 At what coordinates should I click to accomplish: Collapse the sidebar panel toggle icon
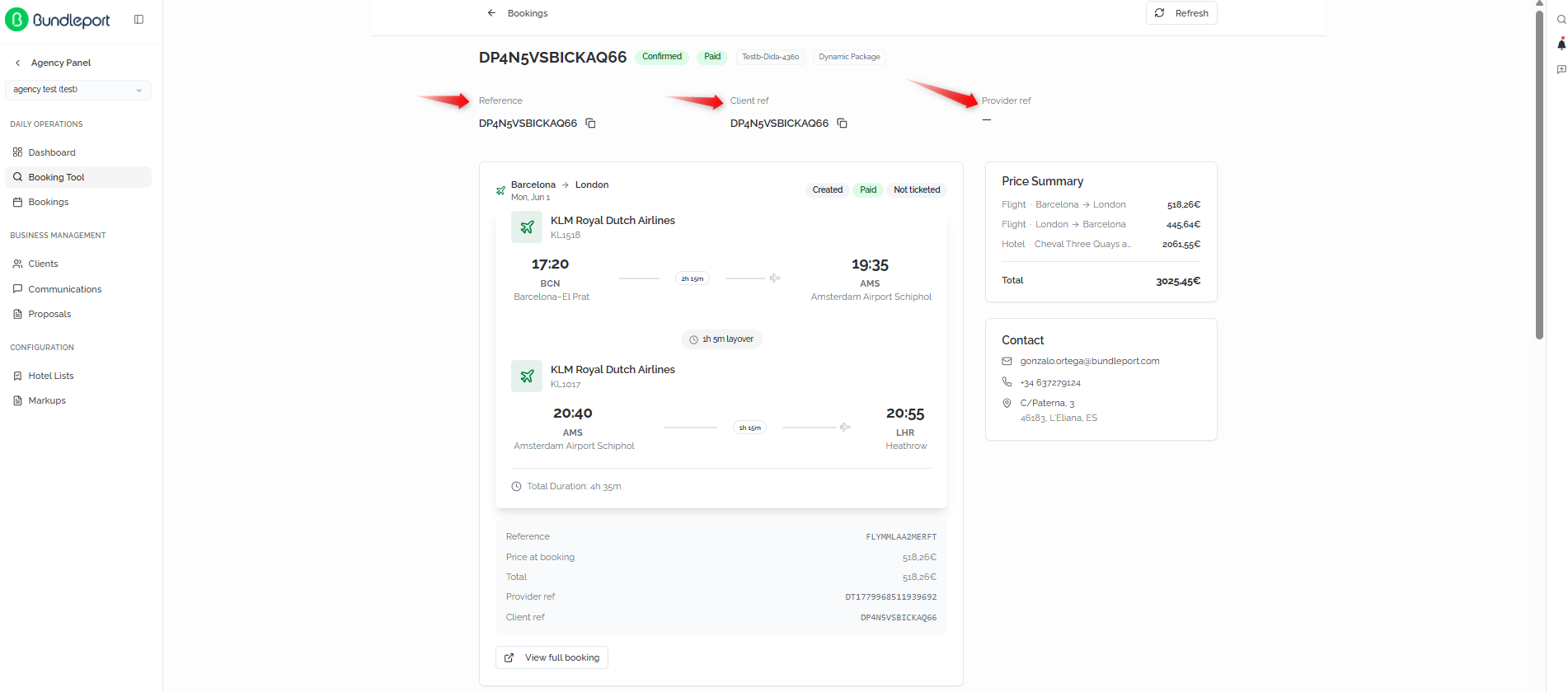138,19
